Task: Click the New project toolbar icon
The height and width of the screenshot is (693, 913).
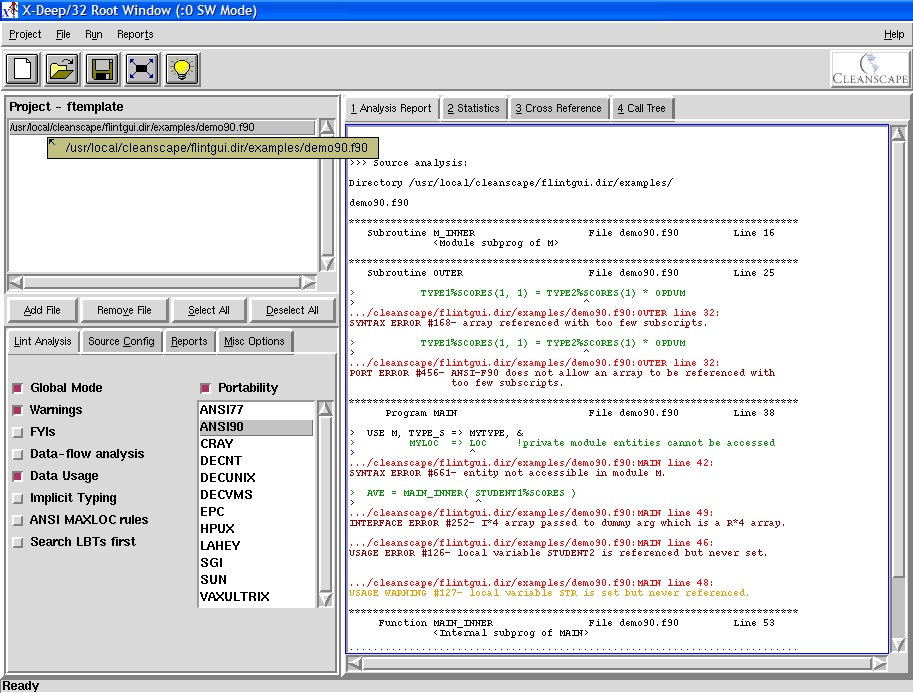Action: [23, 69]
